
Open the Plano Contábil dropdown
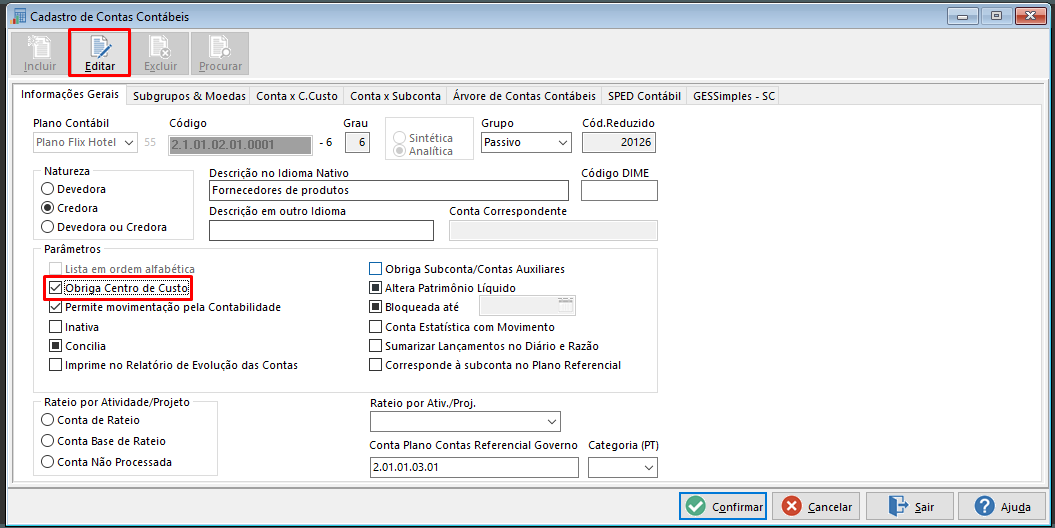pos(85,143)
